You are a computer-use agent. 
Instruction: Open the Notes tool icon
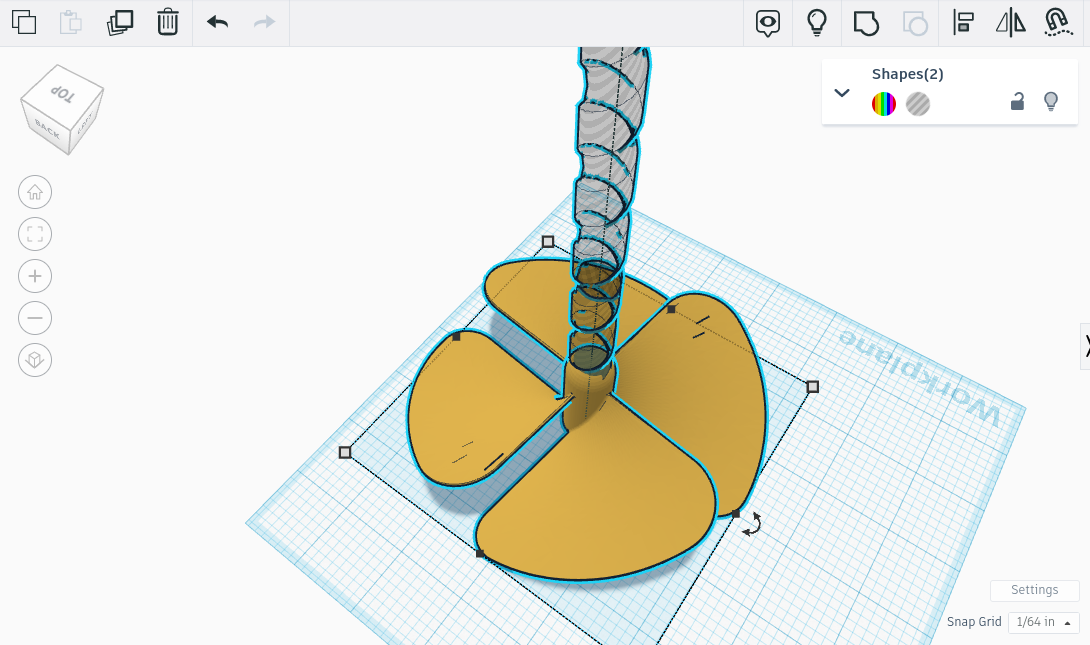(767, 23)
